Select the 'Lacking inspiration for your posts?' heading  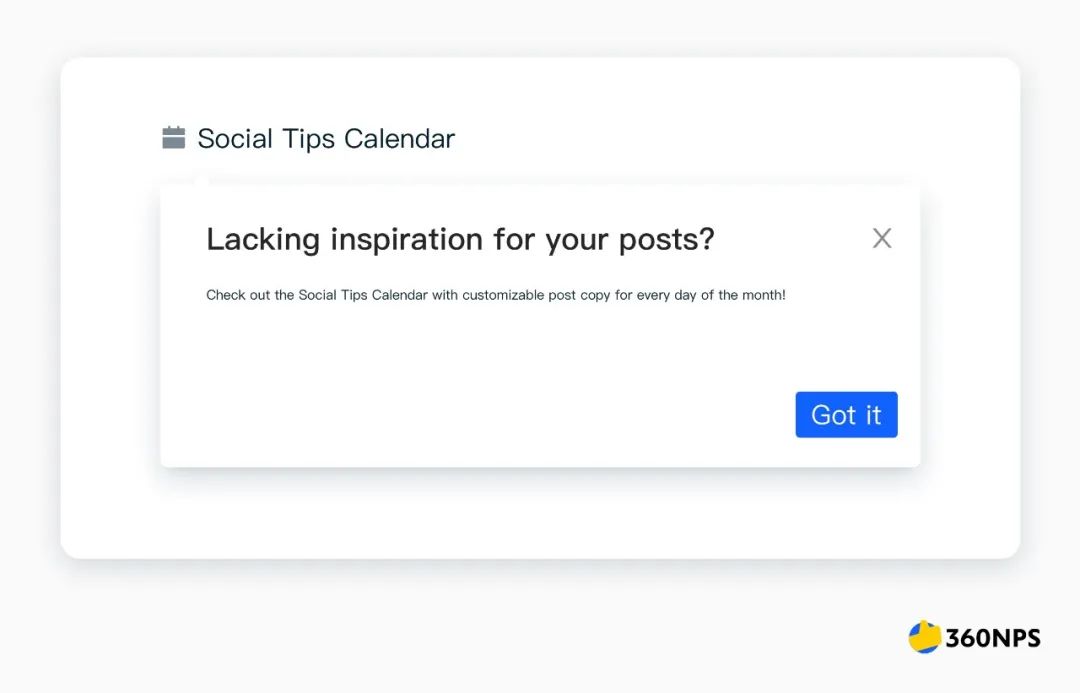(460, 240)
